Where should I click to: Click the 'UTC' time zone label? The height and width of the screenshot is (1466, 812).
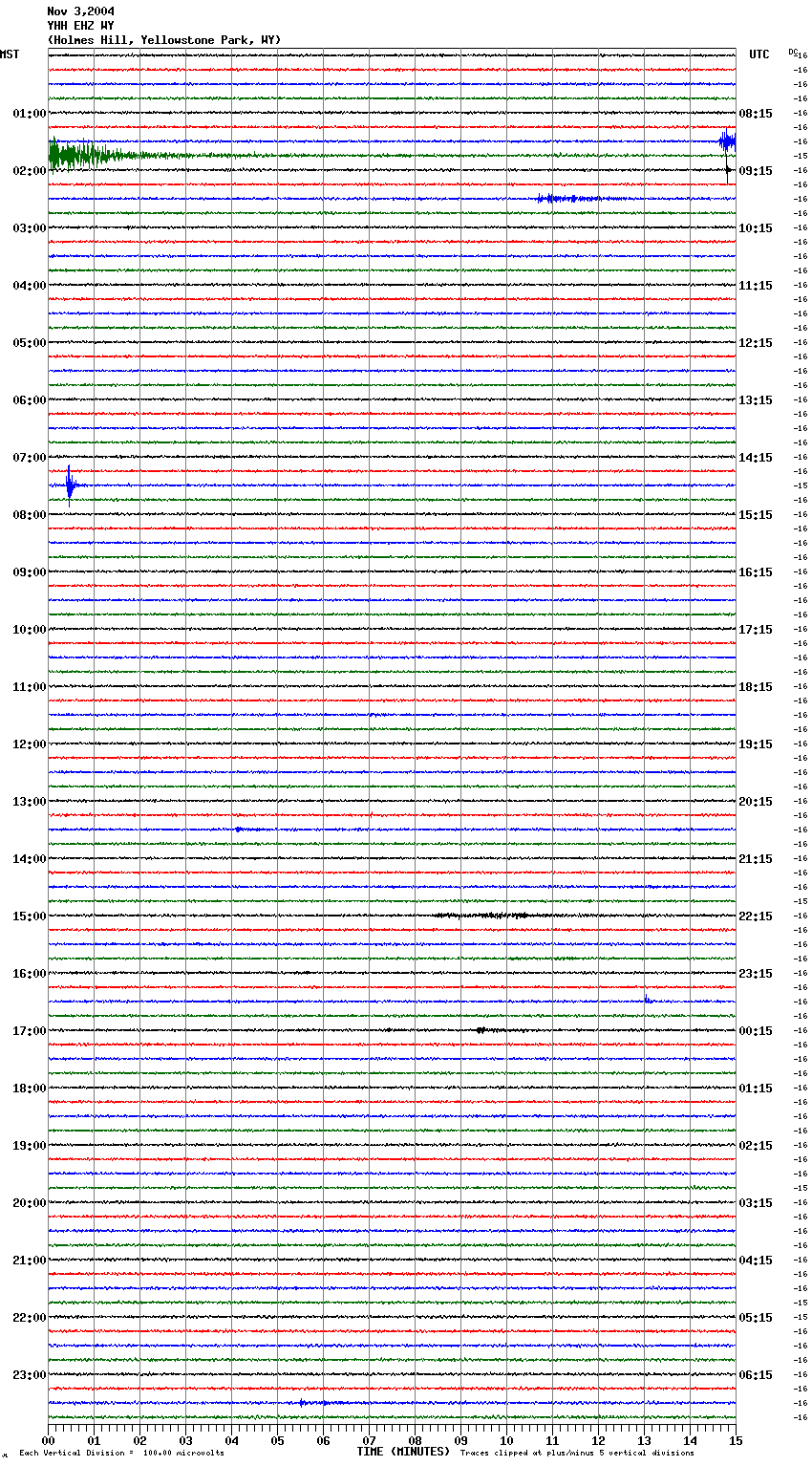pos(759,54)
